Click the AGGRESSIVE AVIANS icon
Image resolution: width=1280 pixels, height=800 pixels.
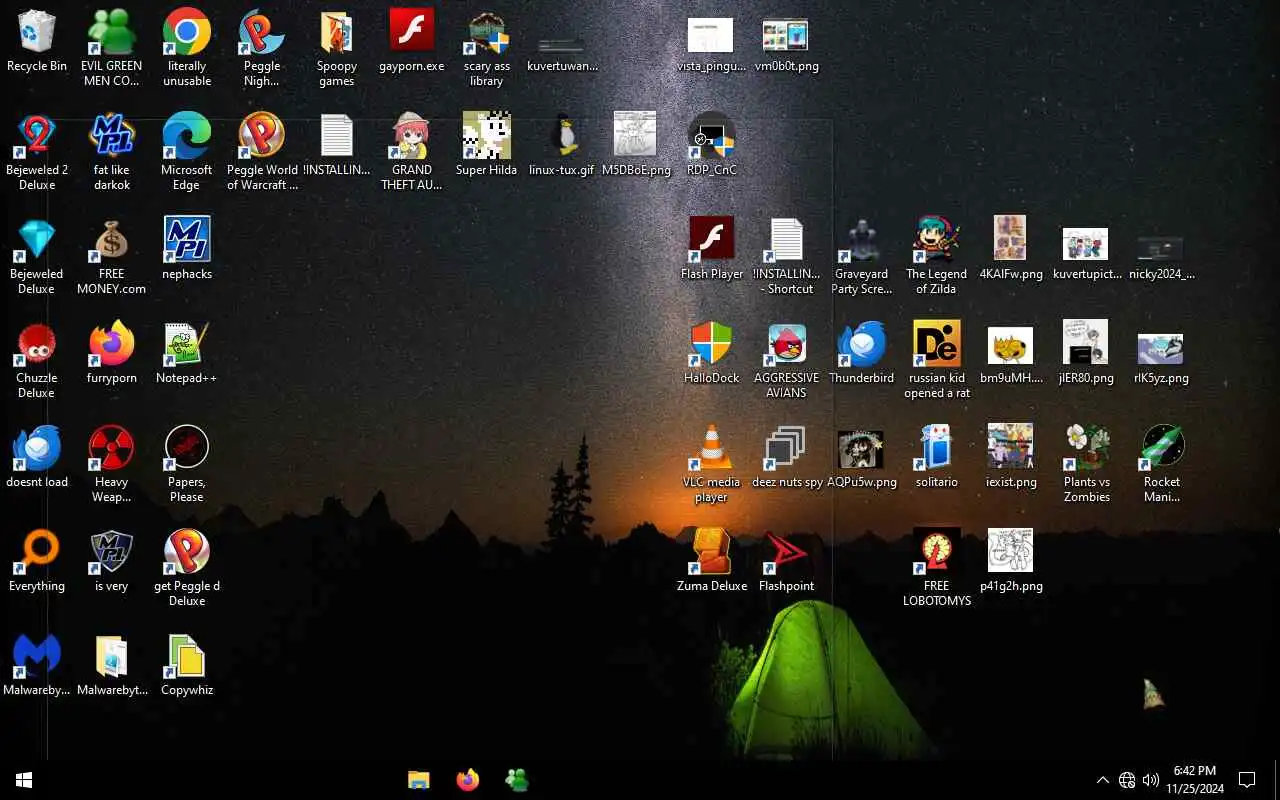pyautogui.click(x=787, y=344)
